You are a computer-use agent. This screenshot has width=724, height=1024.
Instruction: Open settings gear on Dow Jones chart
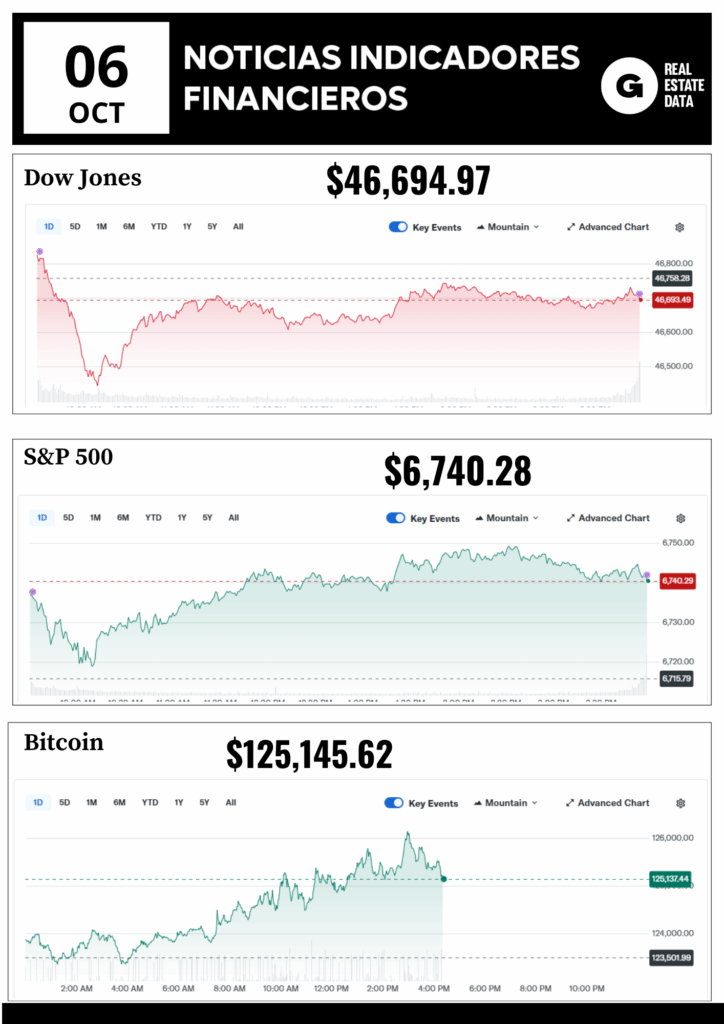click(680, 227)
